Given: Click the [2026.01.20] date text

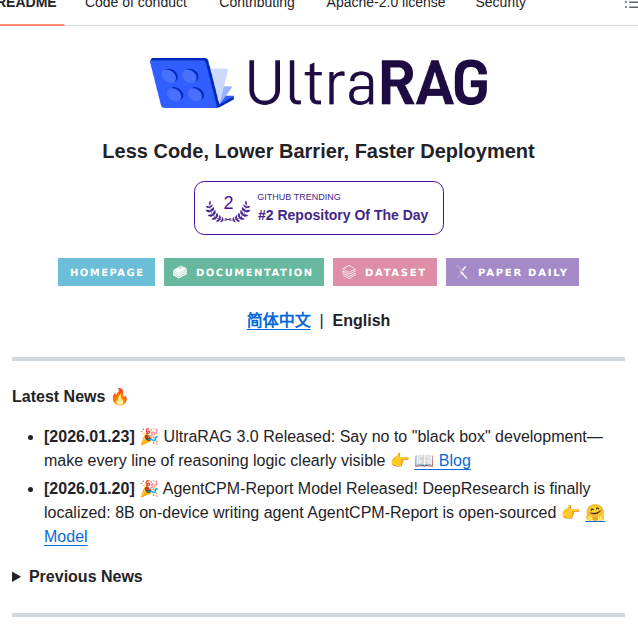Looking at the screenshot, I should (x=89, y=489).
